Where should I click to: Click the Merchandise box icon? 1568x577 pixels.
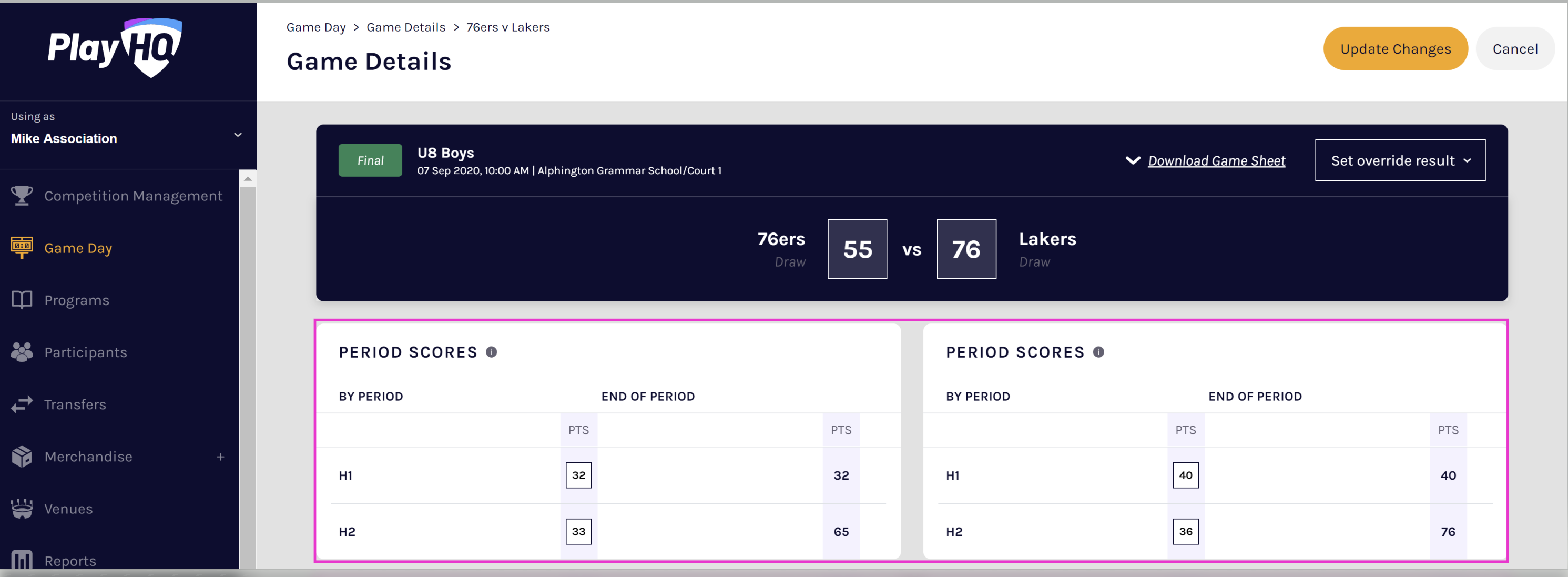22,456
